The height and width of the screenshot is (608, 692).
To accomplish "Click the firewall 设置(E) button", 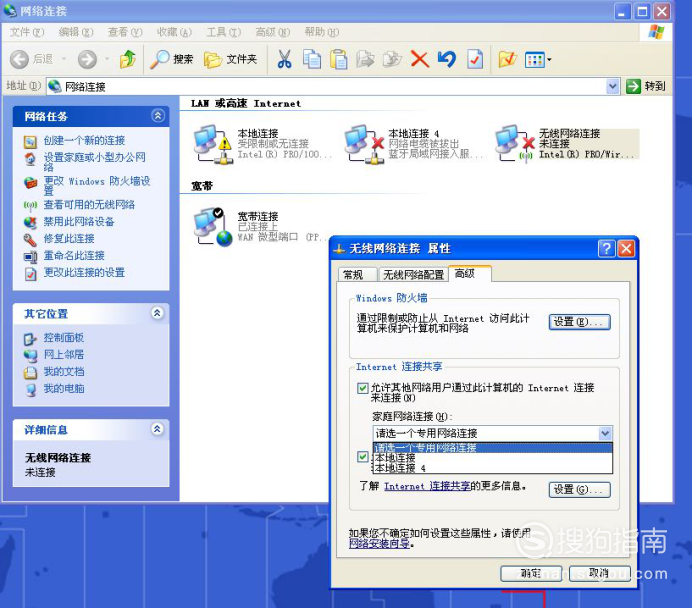I will coord(579,322).
